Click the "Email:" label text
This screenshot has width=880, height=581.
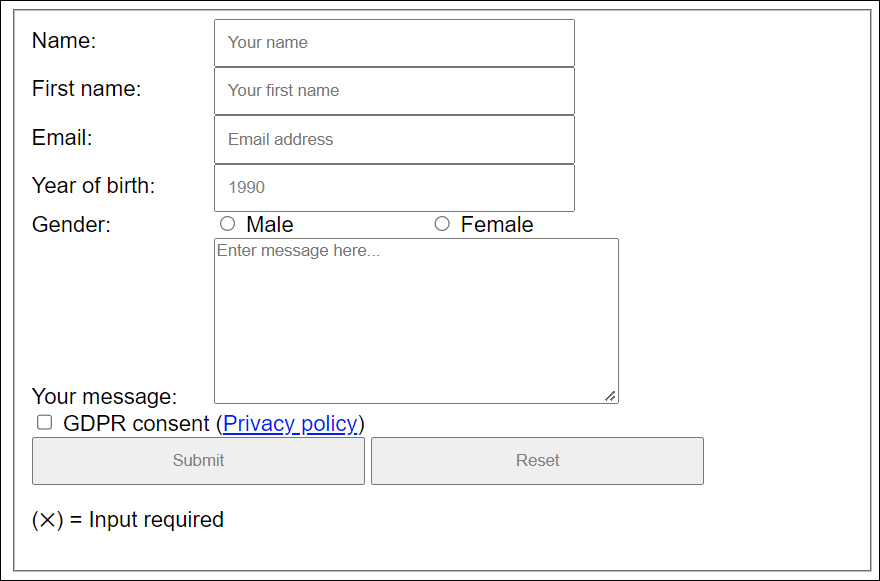pyautogui.click(x=62, y=138)
